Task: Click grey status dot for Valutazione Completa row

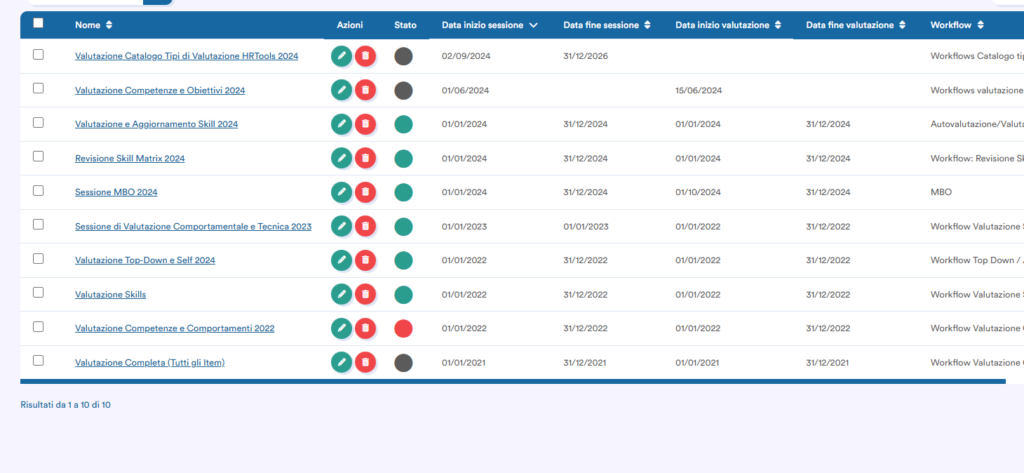Action: pos(404,363)
